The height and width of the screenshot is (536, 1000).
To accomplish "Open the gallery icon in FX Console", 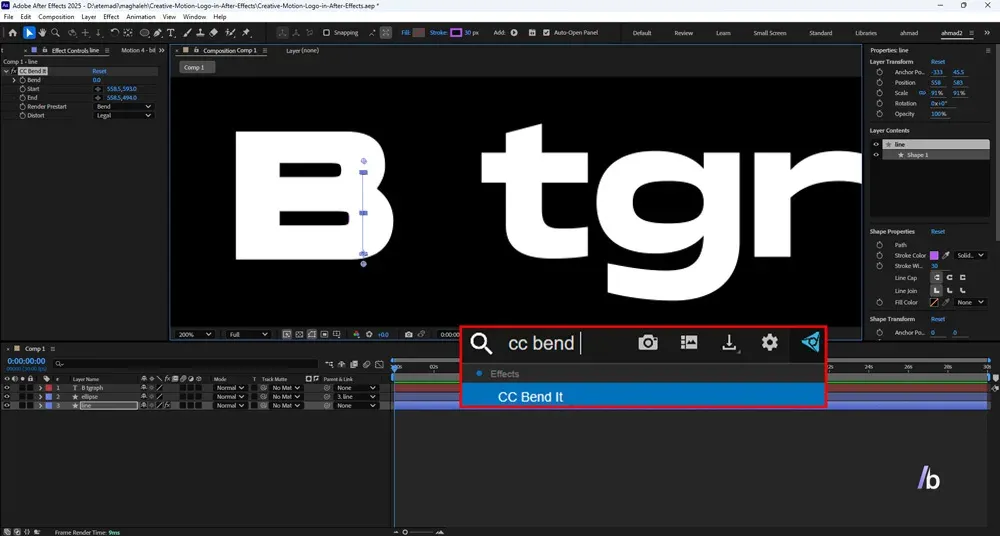I will [689, 343].
